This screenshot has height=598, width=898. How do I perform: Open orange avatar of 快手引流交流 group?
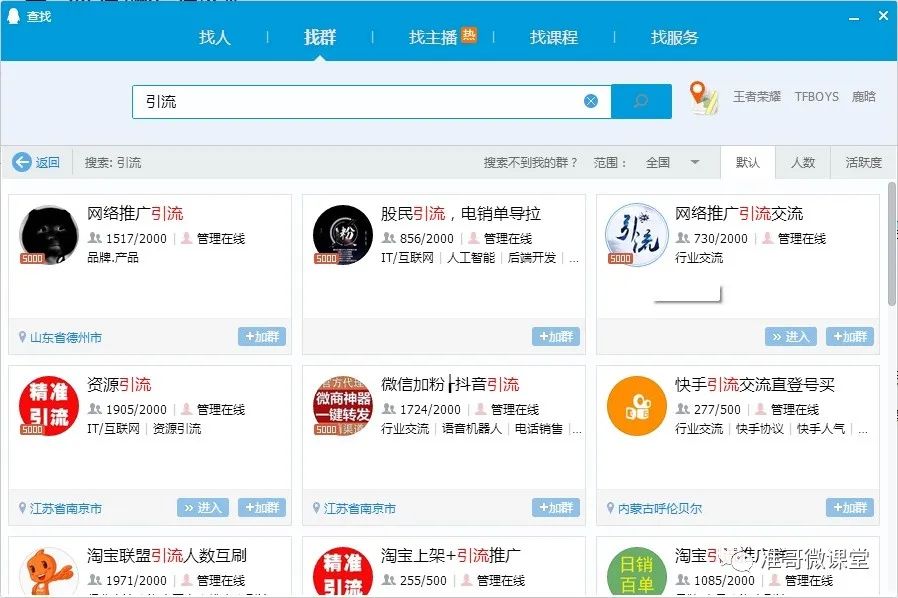pos(636,406)
